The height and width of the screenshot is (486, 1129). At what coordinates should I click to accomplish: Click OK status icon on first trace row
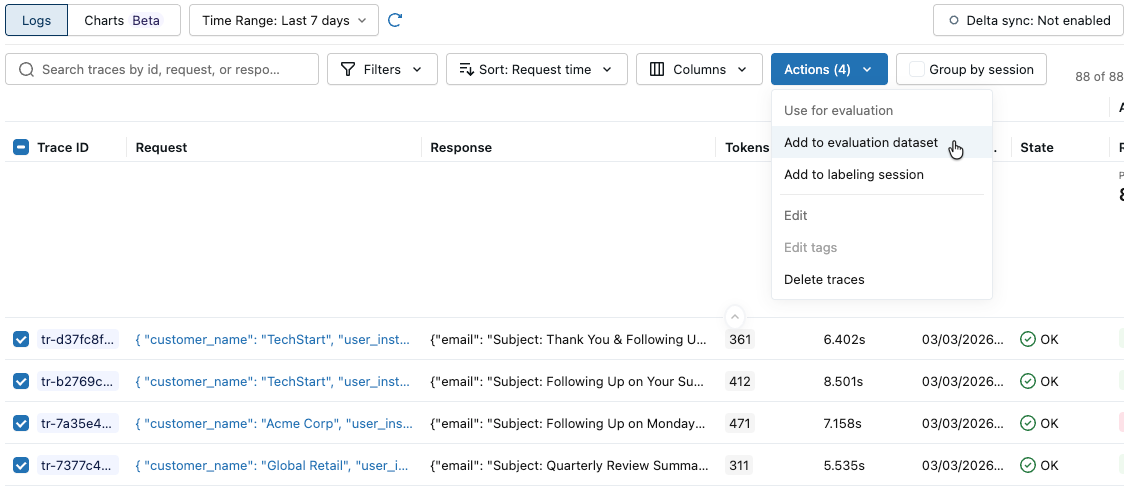(x=1027, y=340)
